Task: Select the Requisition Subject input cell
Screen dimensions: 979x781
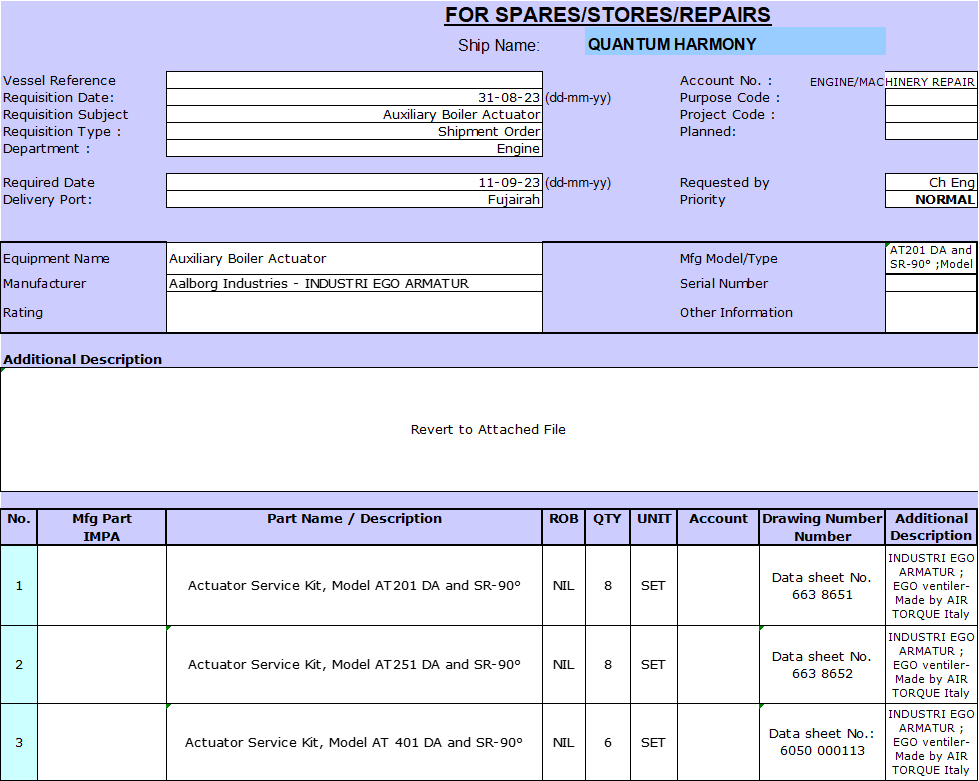Action: point(354,115)
